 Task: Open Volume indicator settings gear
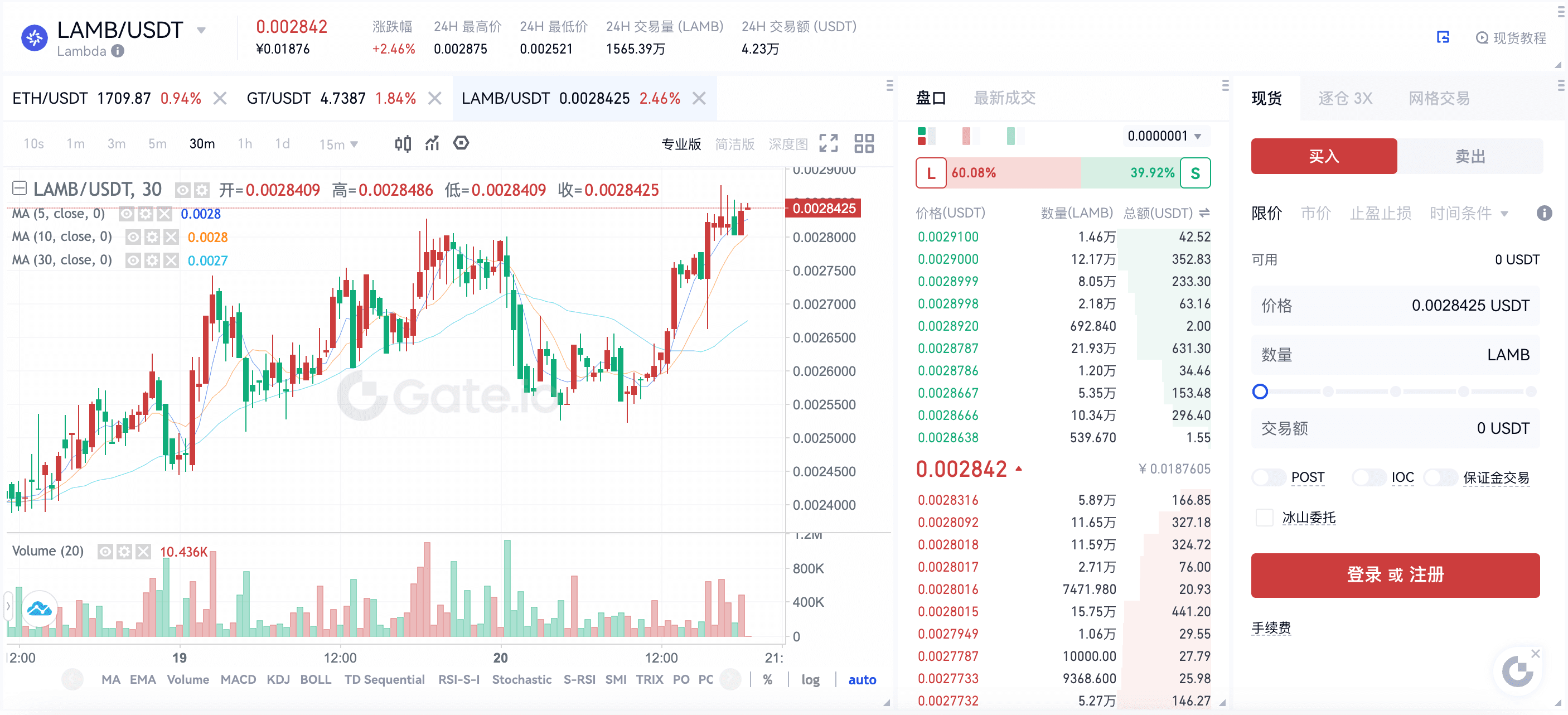pyautogui.click(x=124, y=552)
